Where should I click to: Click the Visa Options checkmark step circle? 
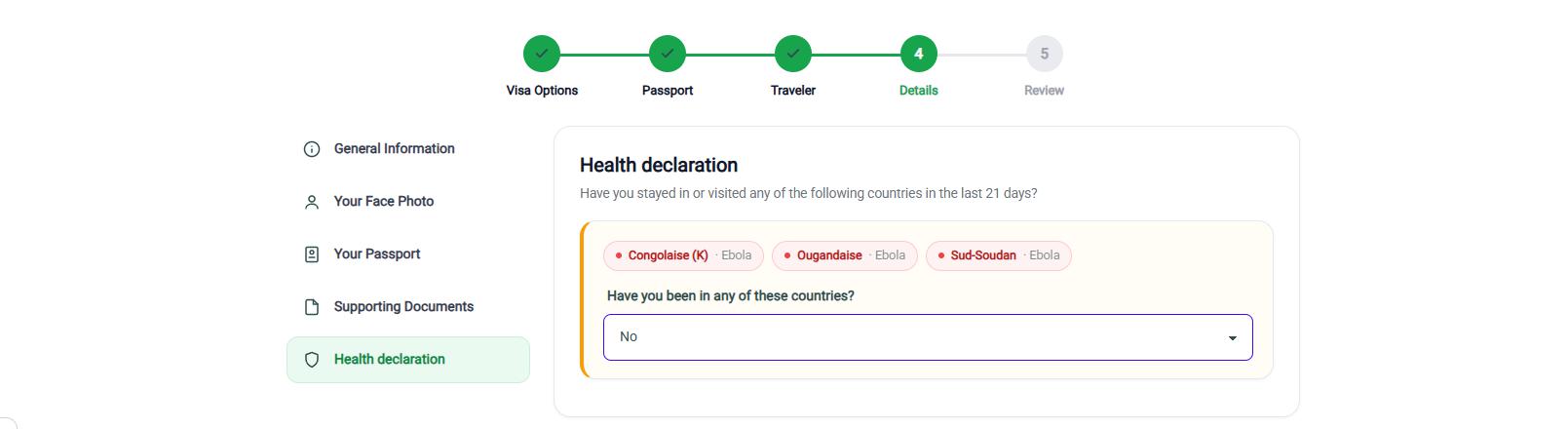542,54
